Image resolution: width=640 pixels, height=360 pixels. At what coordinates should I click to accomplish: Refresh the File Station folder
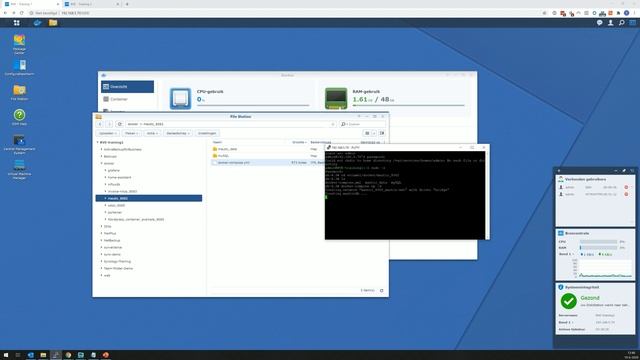pyautogui.click(x=119, y=124)
